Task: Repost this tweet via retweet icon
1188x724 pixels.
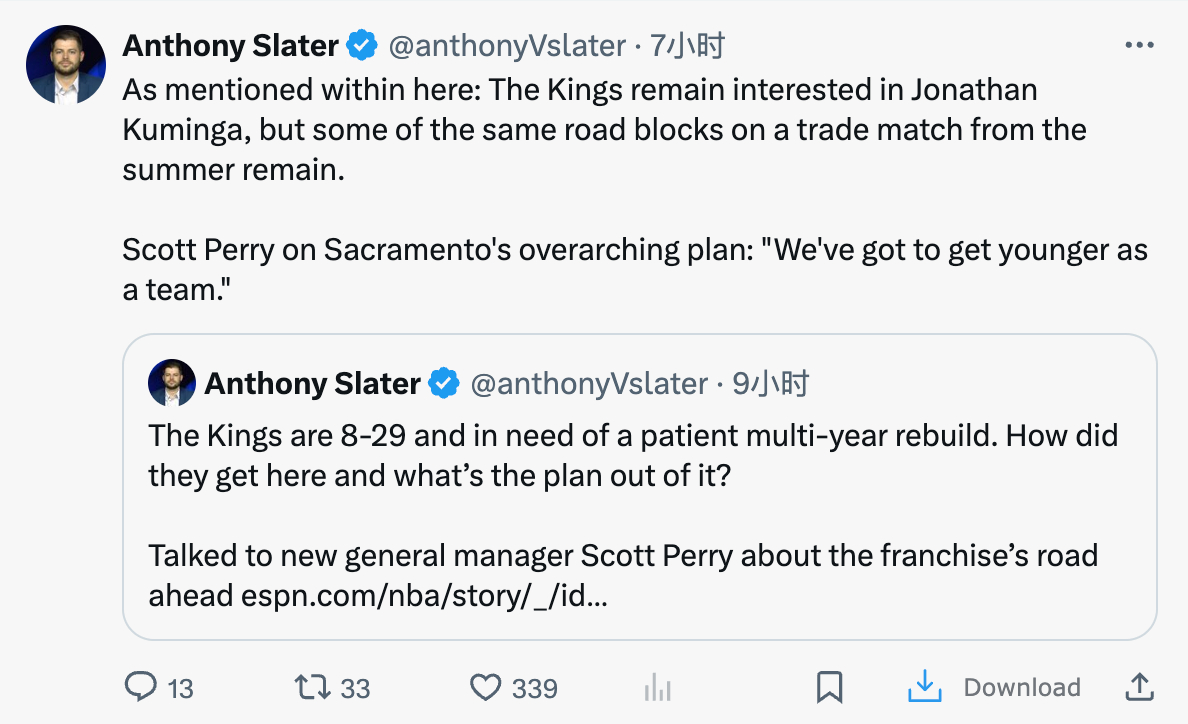Action: [313, 687]
